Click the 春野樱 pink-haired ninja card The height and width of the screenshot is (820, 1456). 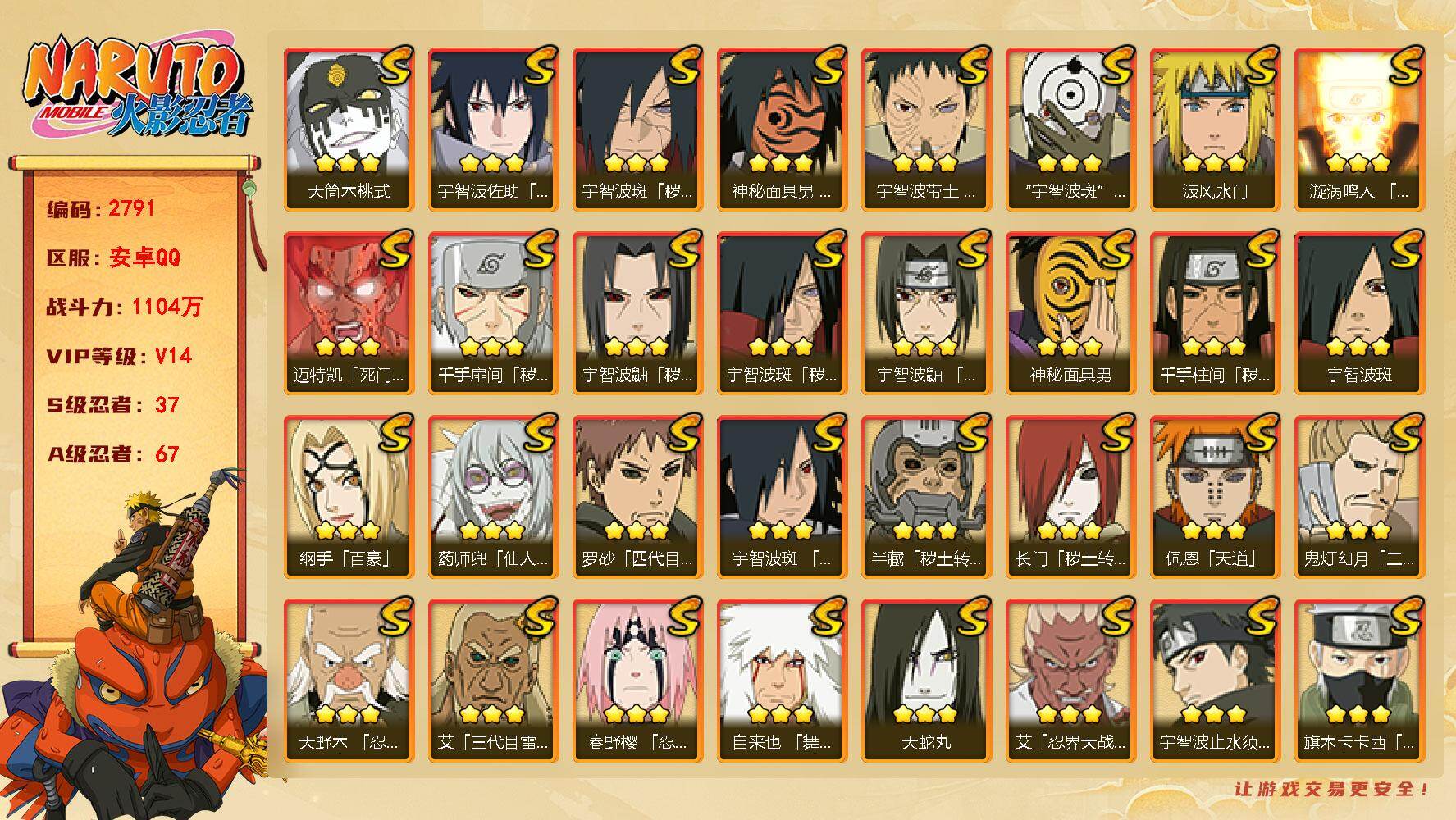coord(638,681)
